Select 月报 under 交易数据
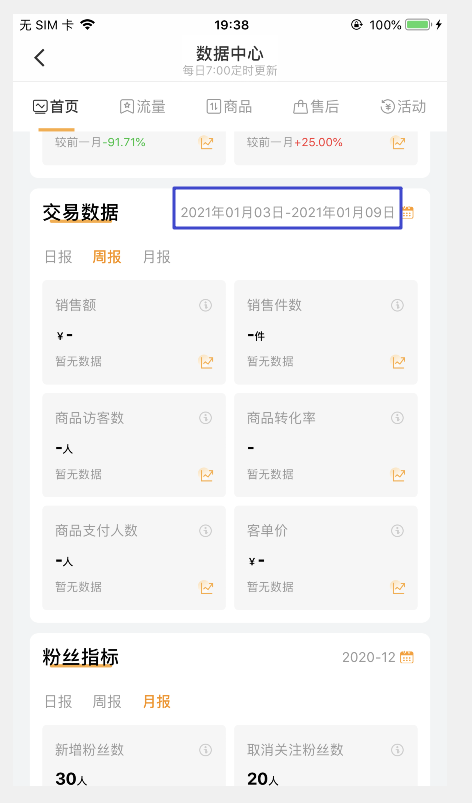 (x=157, y=257)
